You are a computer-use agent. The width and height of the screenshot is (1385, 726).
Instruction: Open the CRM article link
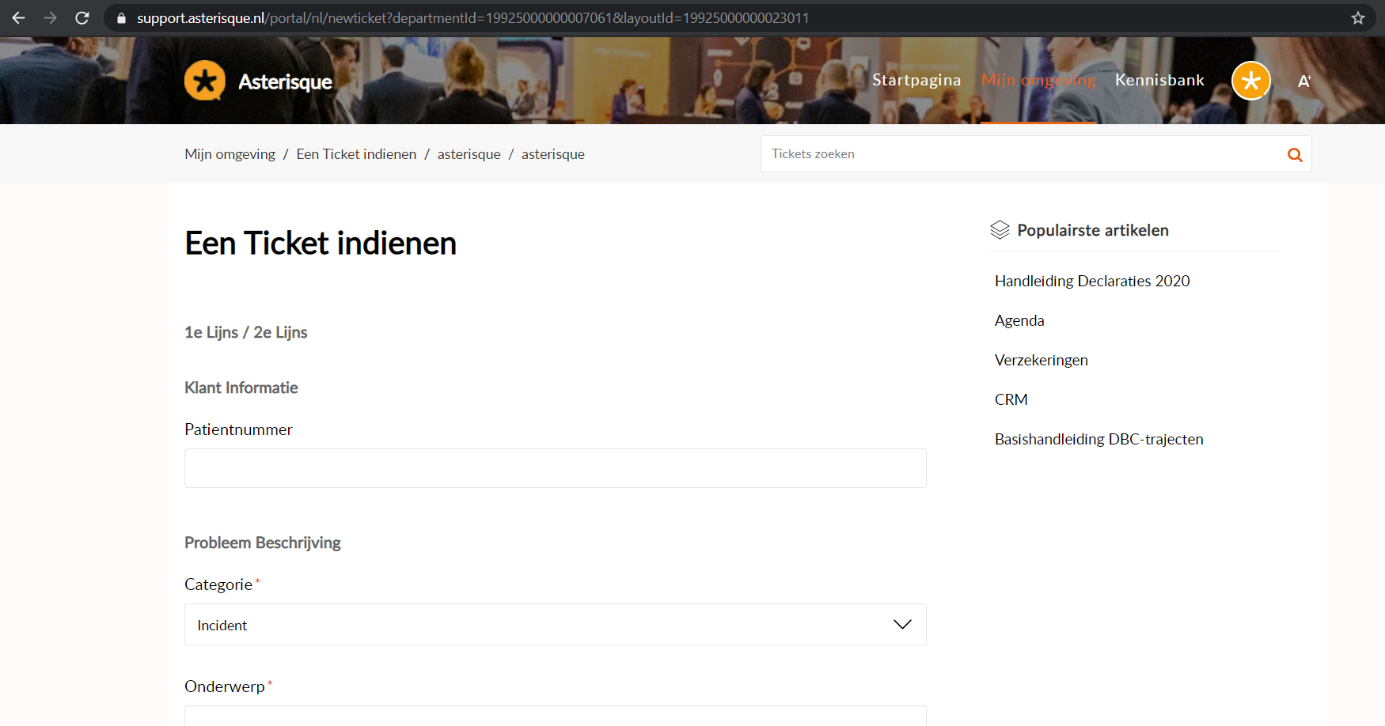1011,400
